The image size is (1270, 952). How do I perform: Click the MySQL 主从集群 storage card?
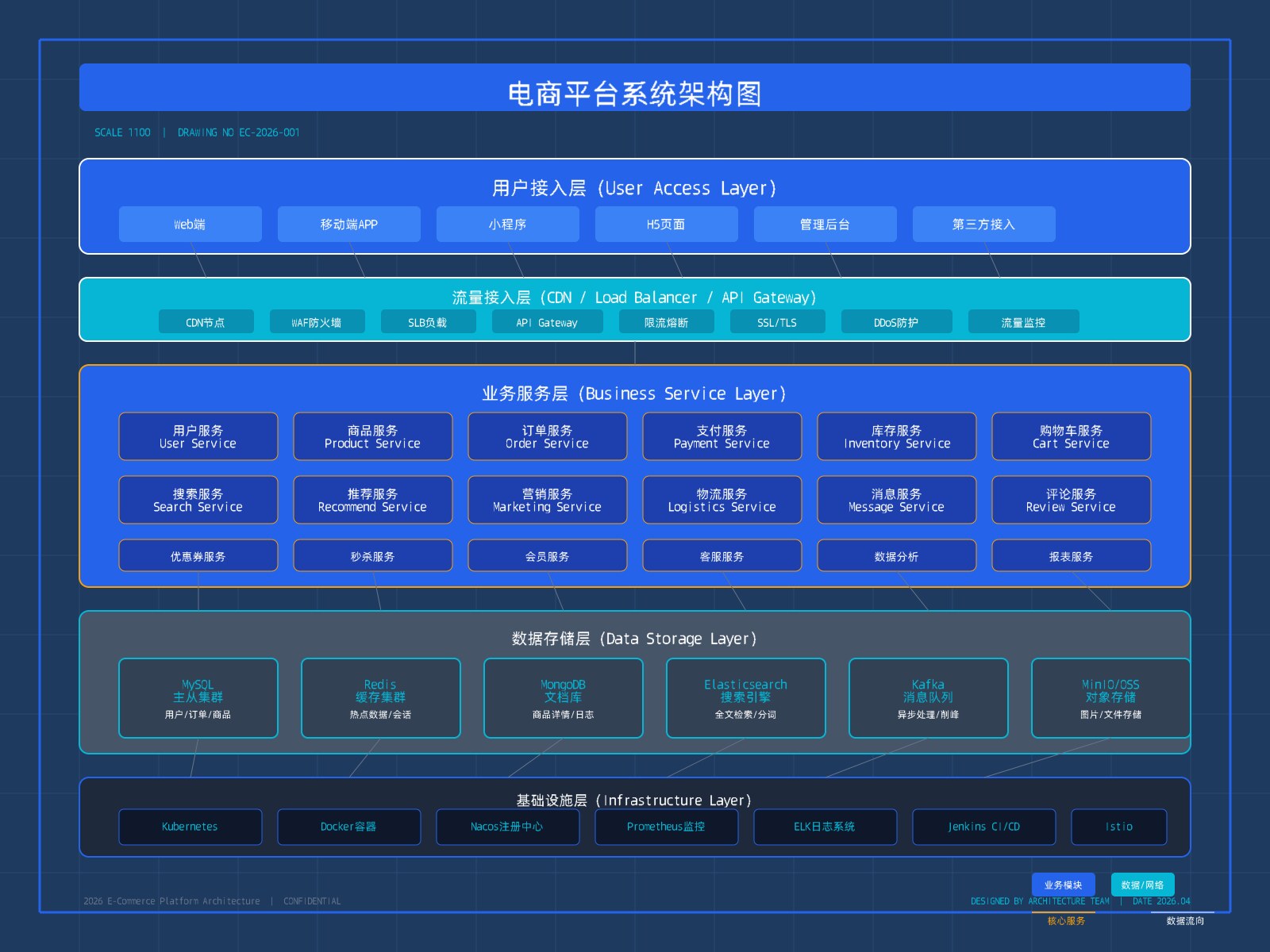(198, 698)
